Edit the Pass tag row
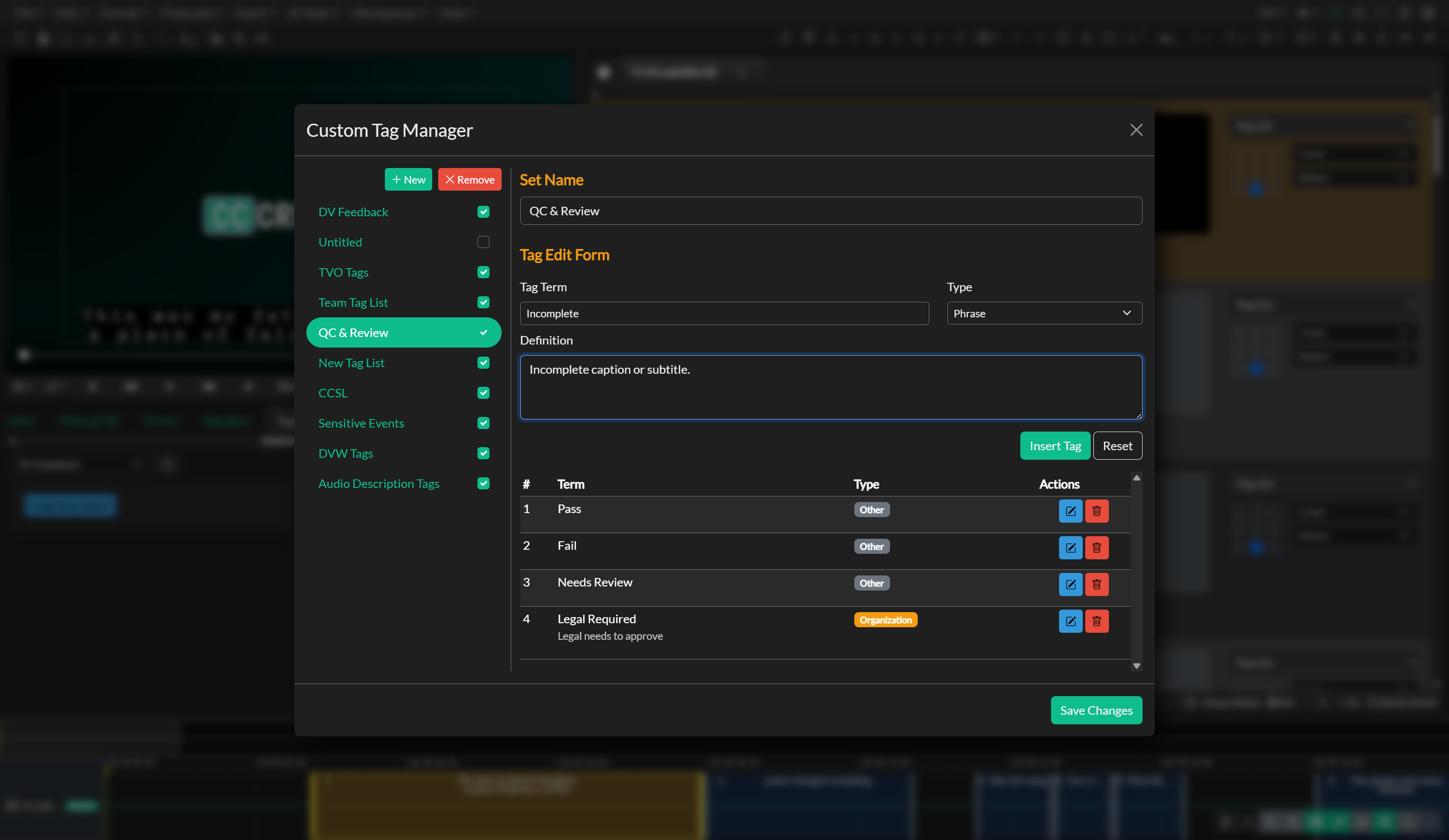Screen dimensions: 1449x840 click(x=1070, y=511)
